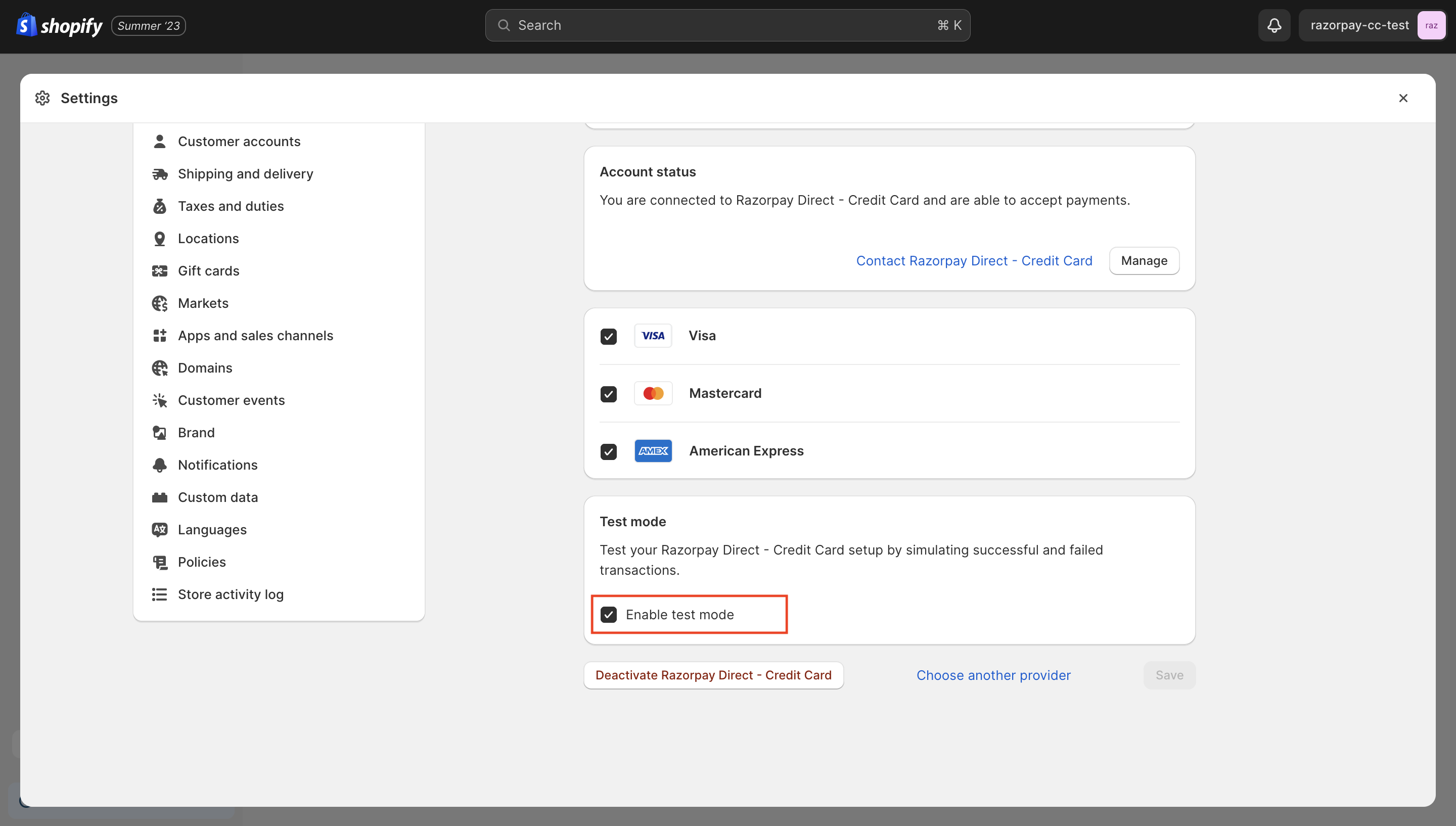Viewport: 1456px width, 826px height.
Task: Click the Policies icon
Action: tap(159, 562)
